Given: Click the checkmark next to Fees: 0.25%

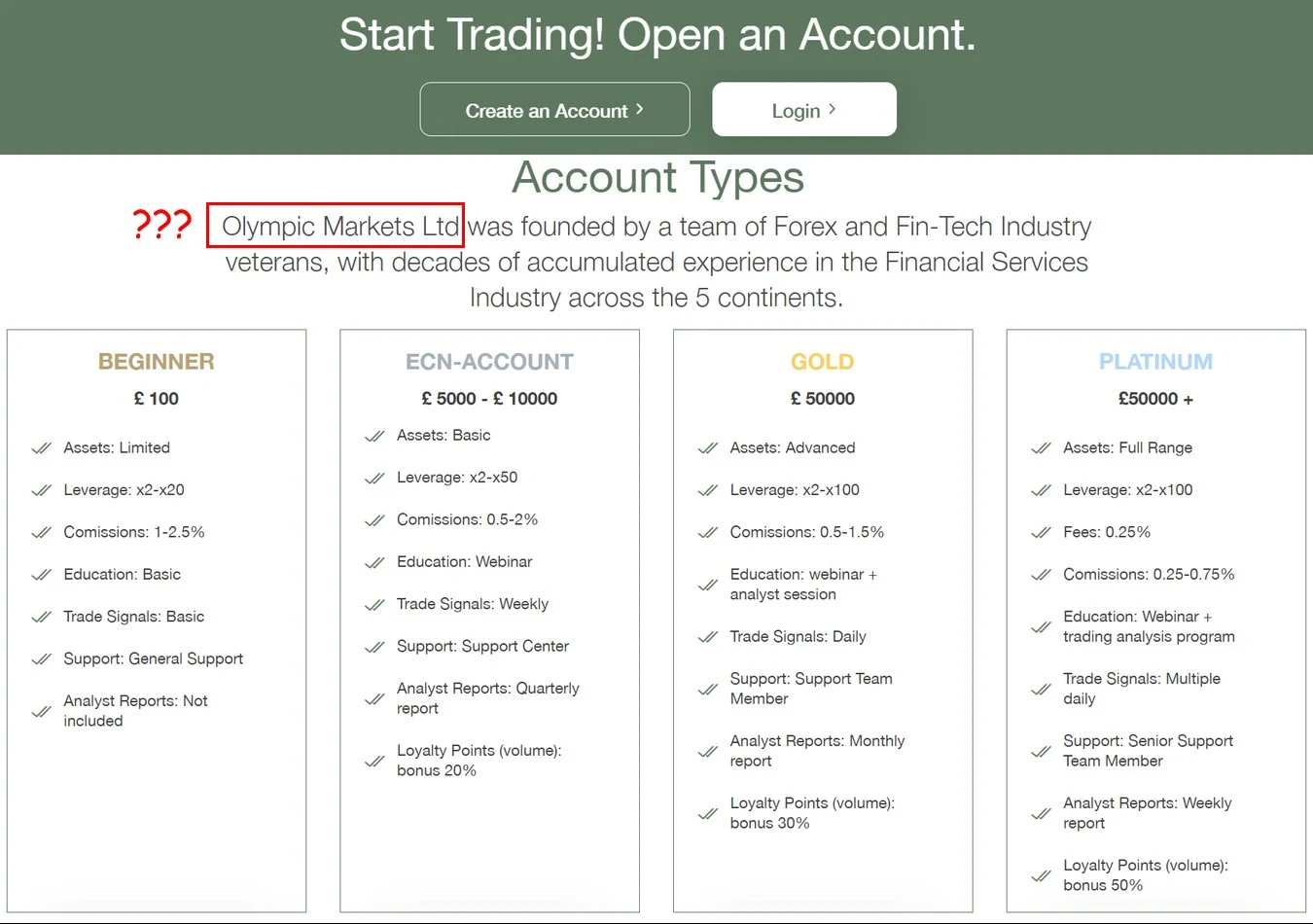Looking at the screenshot, I should (1041, 532).
